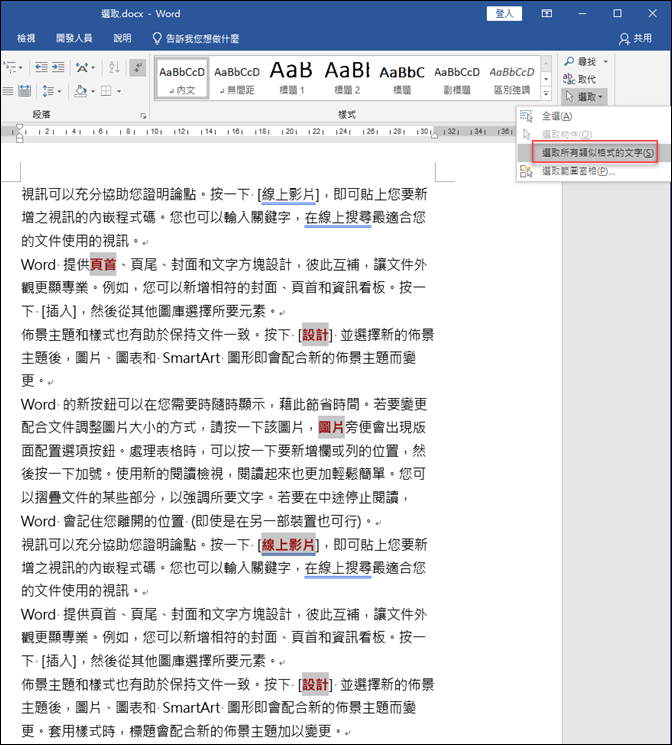
Task: Open the 開發人員 ribbon tab
Action: pos(74,38)
